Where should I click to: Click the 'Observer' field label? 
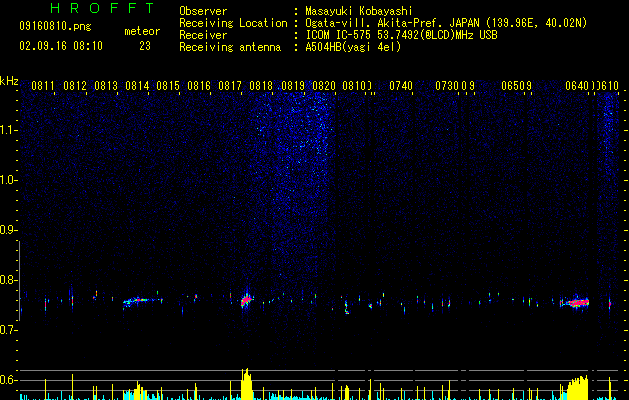pyautogui.click(x=203, y=11)
